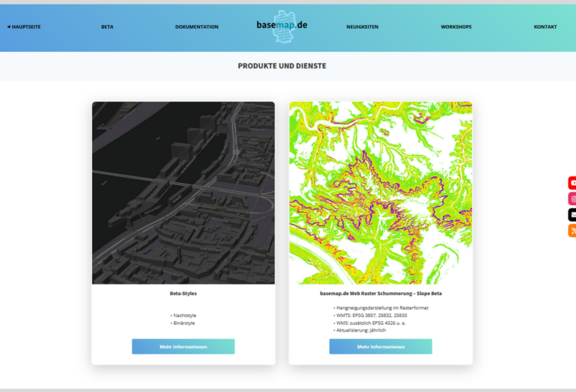Open the Dokumentation menu item

tap(197, 27)
